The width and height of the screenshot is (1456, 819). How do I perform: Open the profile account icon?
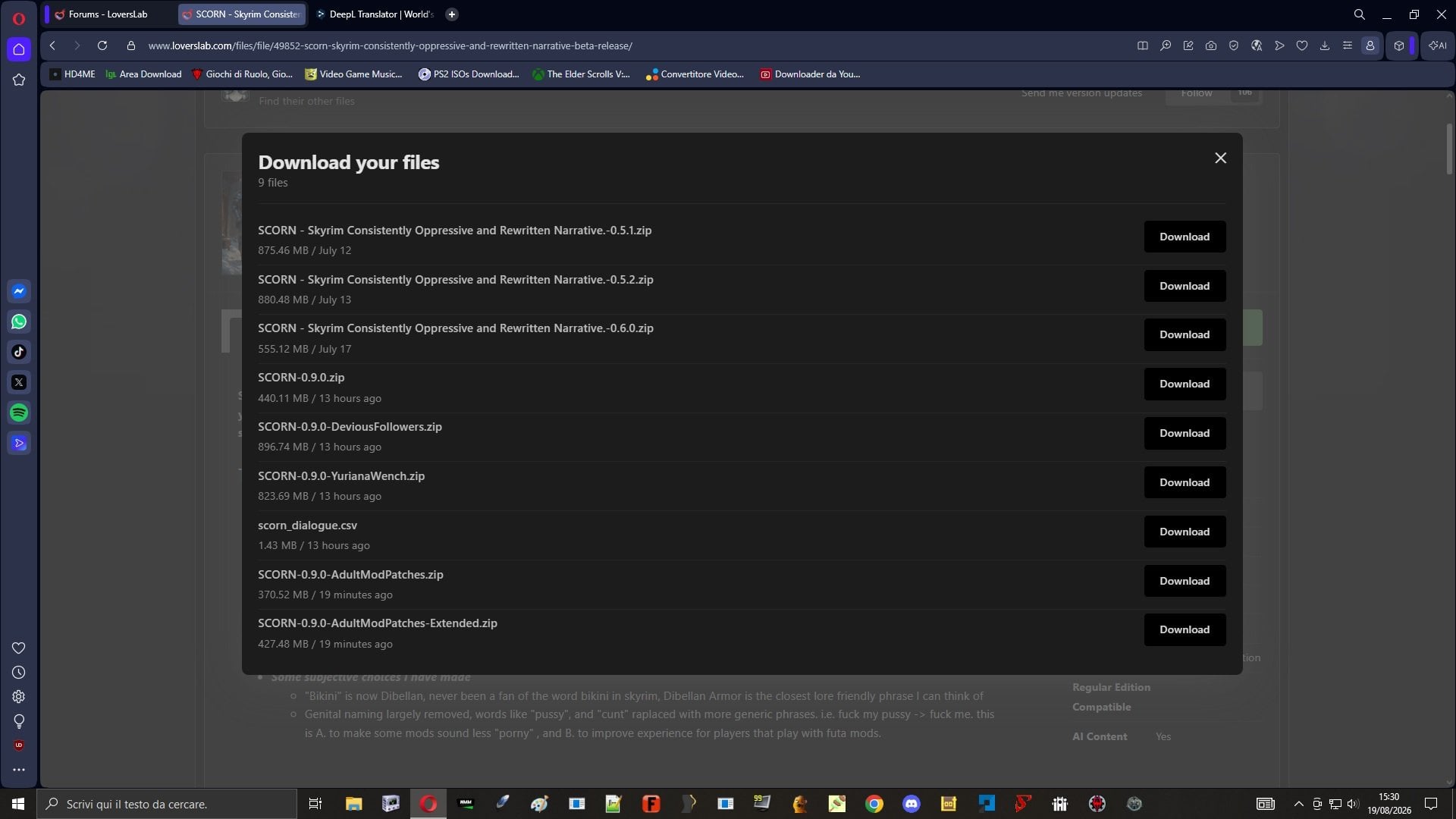tap(1370, 45)
